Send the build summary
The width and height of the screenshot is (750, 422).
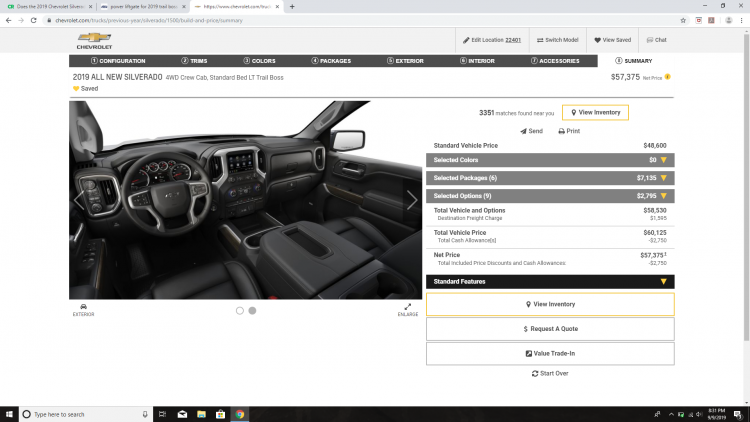pos(531,131)
